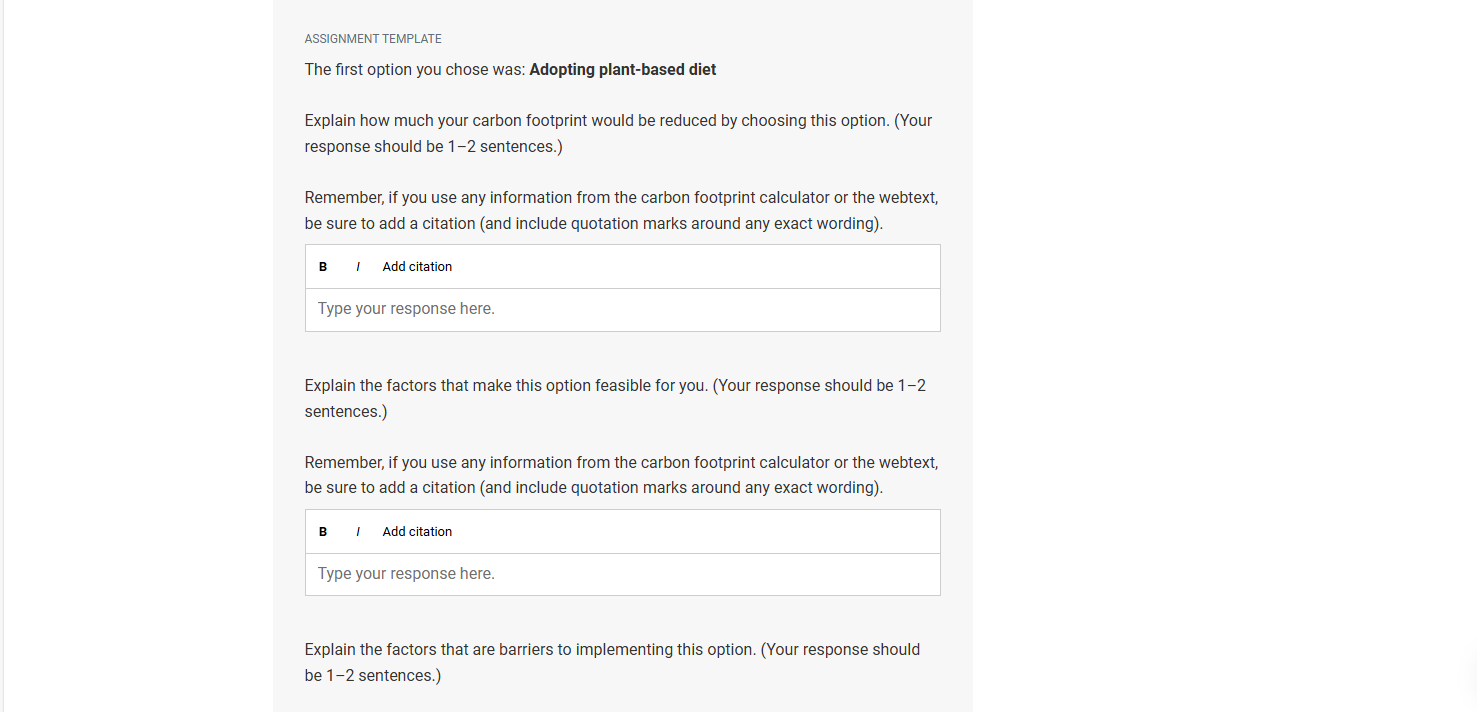Add citation to the carbon footprint reduction response
The width and height of the screenshot is (1477, 712).
click(417, 267)
